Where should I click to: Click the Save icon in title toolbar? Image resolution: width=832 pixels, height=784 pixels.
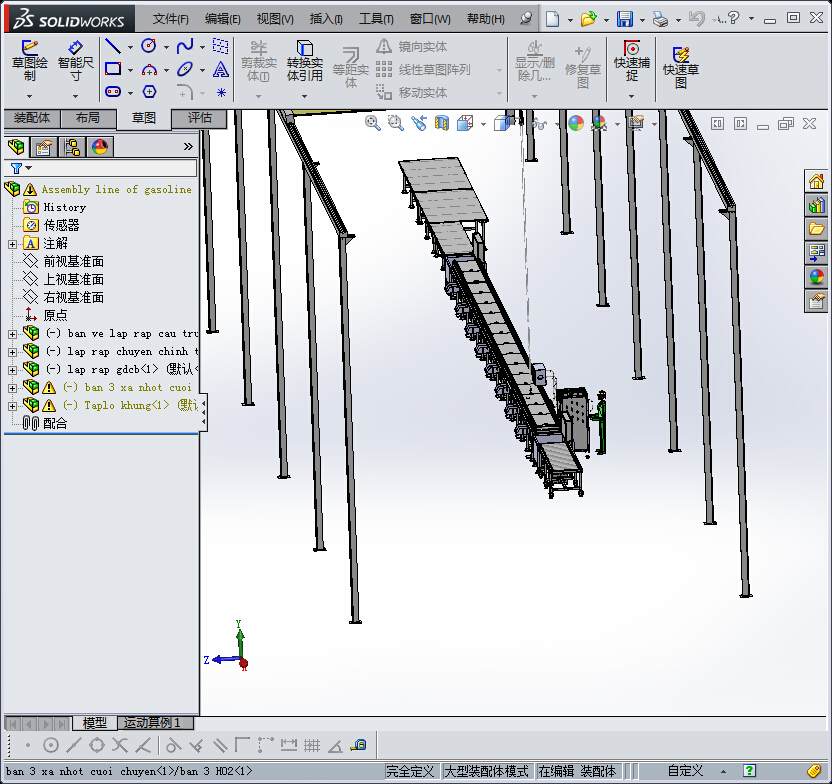(625, 19)
